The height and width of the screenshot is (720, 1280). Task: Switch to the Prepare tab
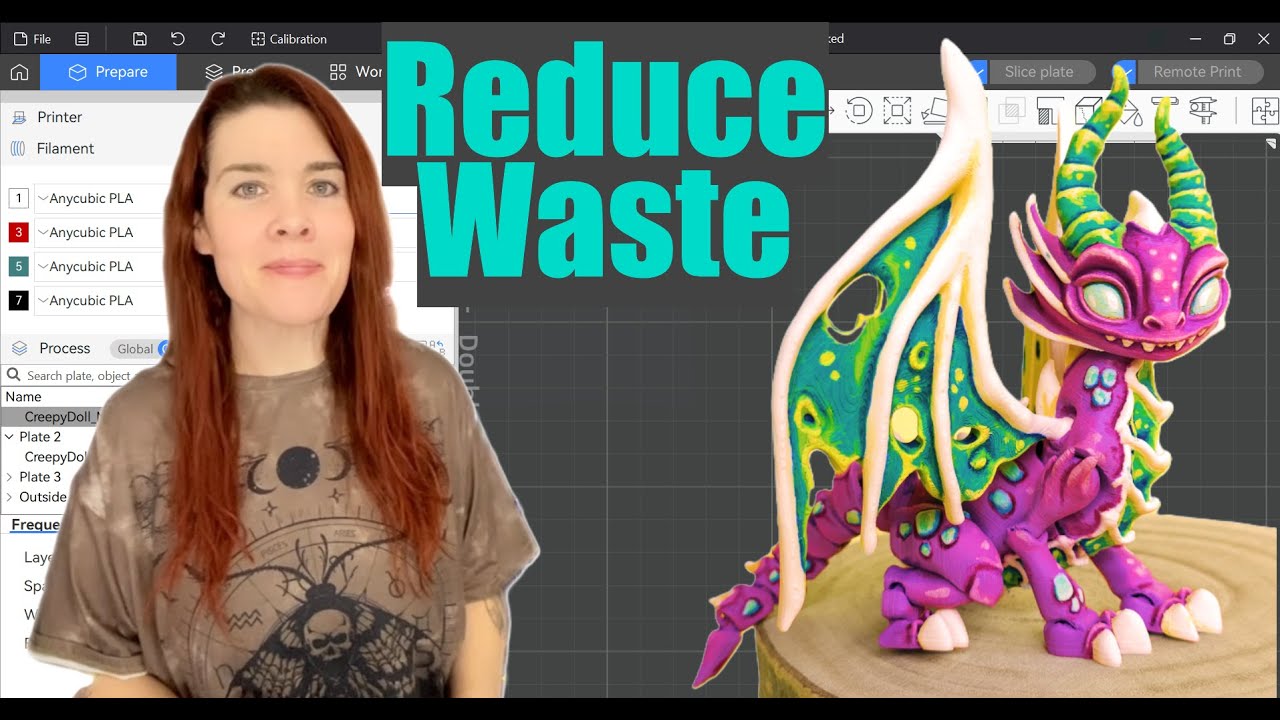[108, 72]
